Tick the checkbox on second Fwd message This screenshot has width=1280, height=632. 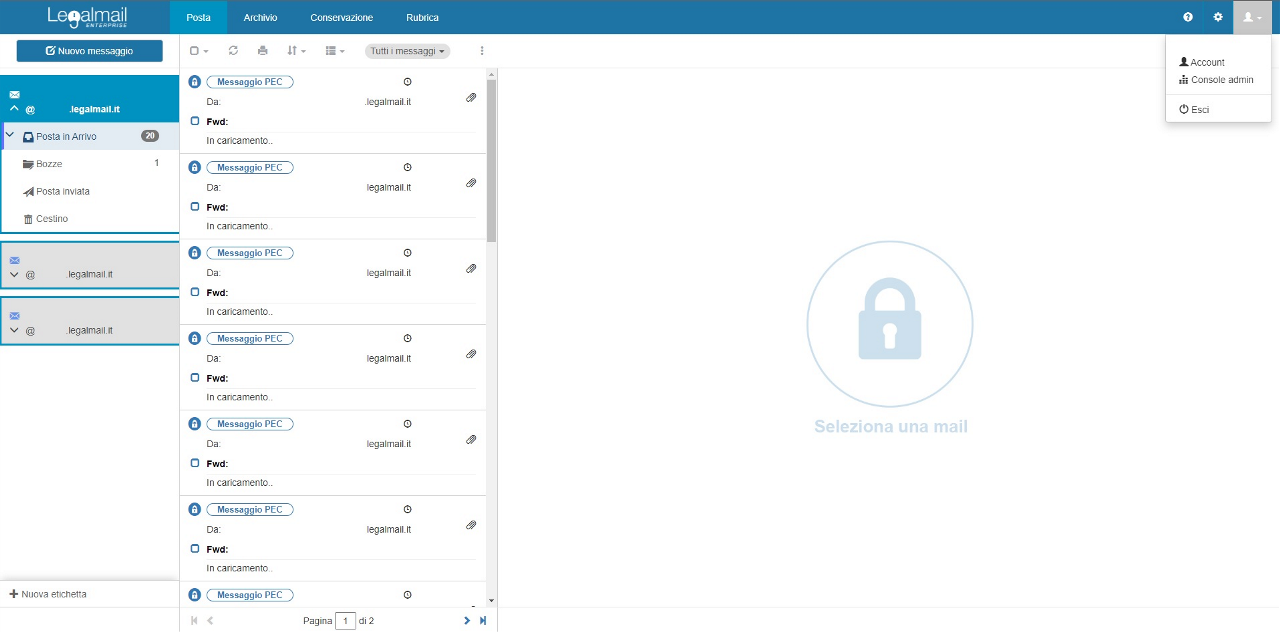(x=195, y=207)
